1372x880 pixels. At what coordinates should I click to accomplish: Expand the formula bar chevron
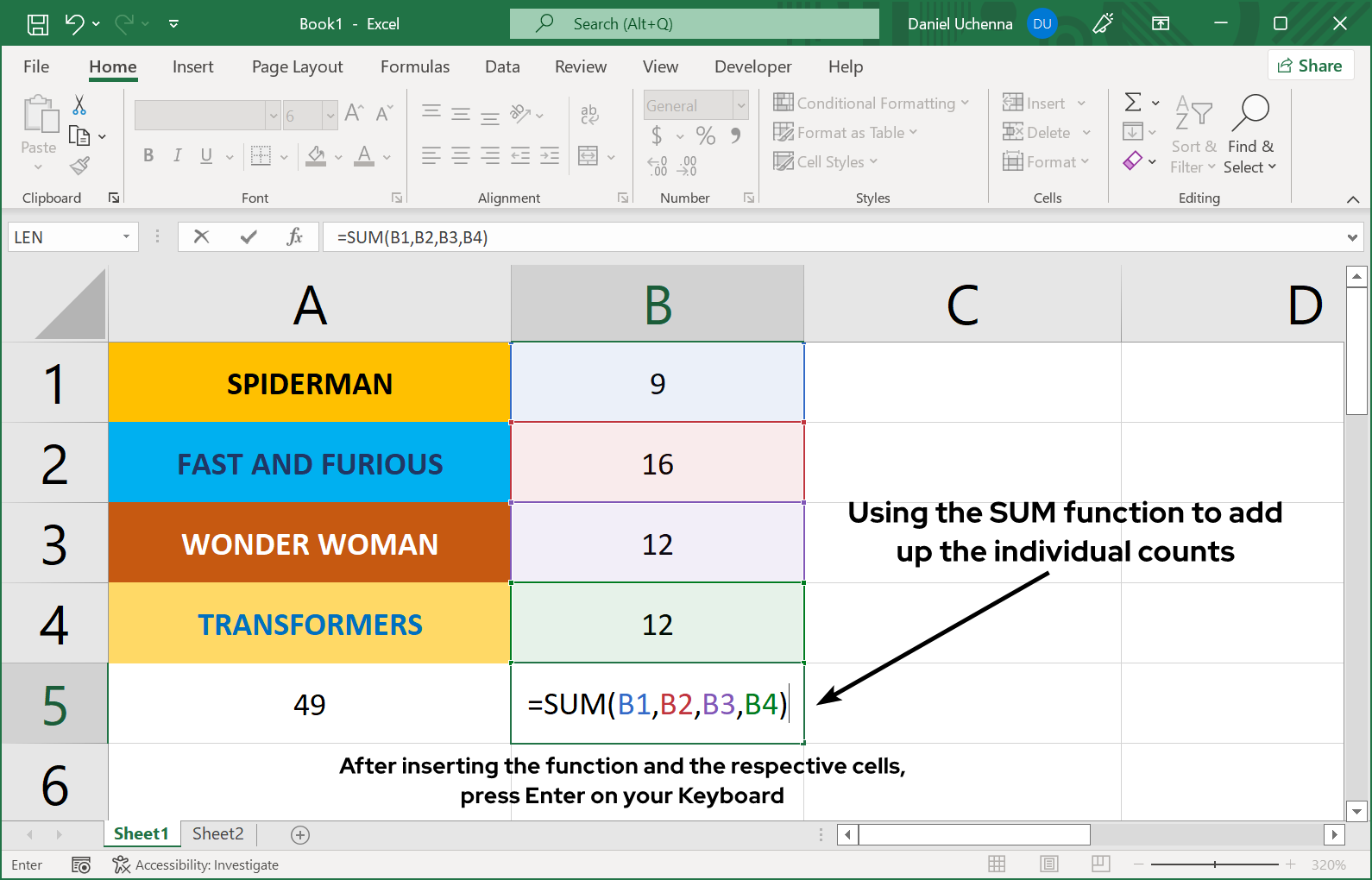(1351, 237)
